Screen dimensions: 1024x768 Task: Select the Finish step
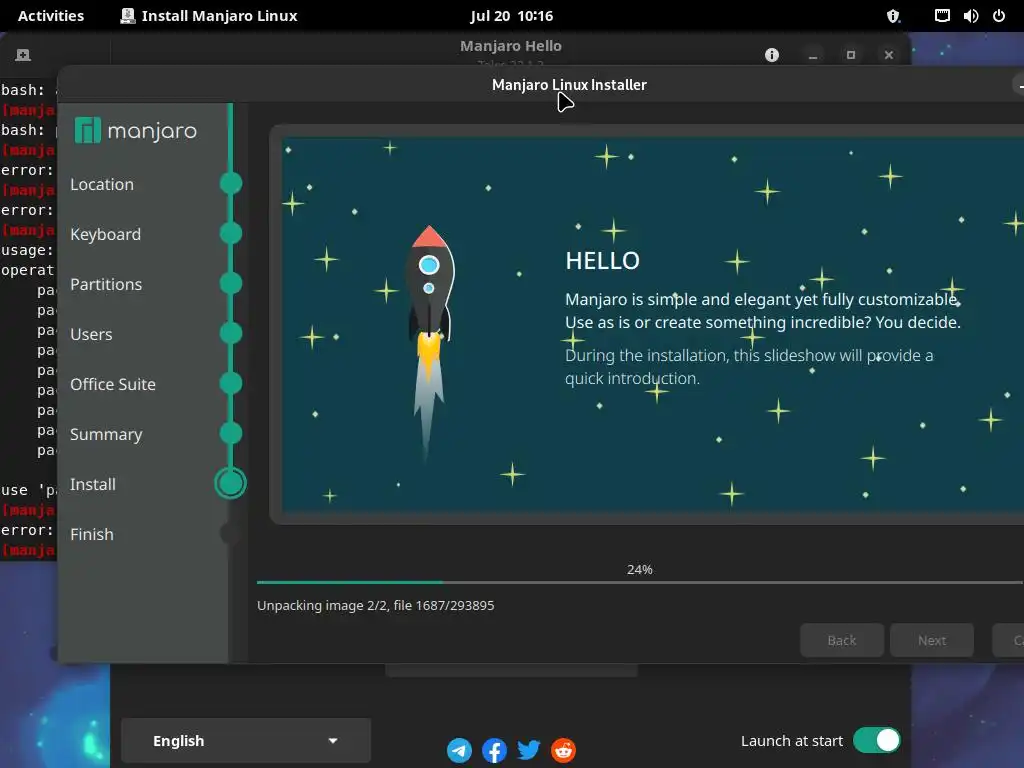pos(91,535)
